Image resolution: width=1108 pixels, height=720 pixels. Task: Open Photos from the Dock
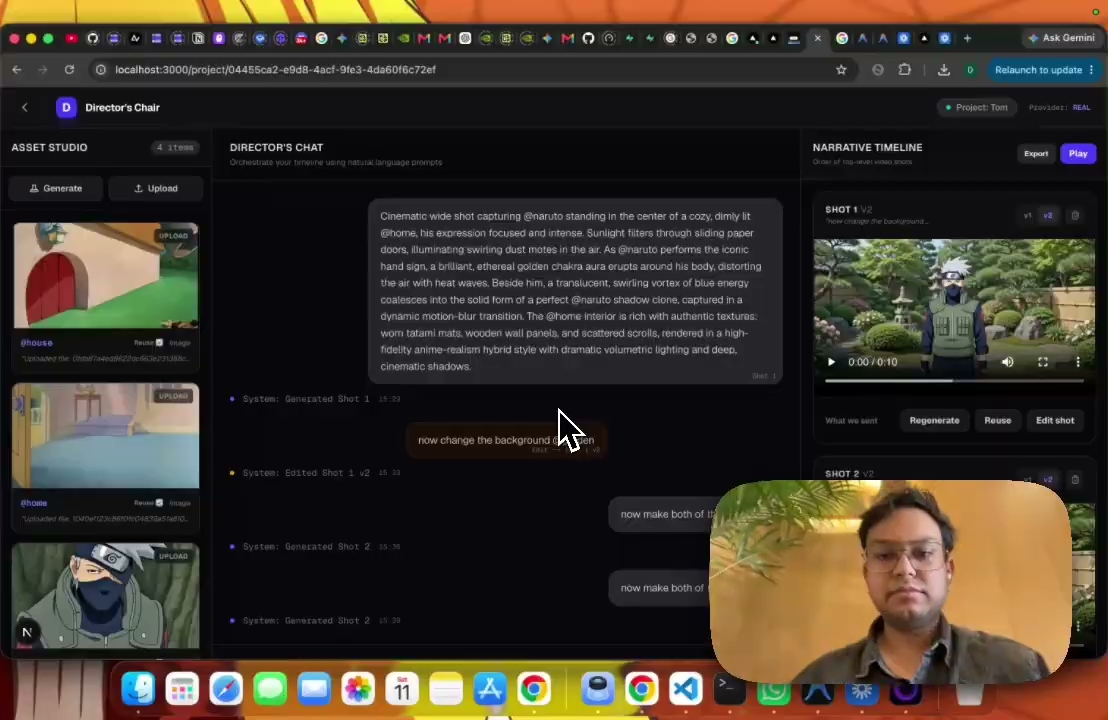[358, 688]
